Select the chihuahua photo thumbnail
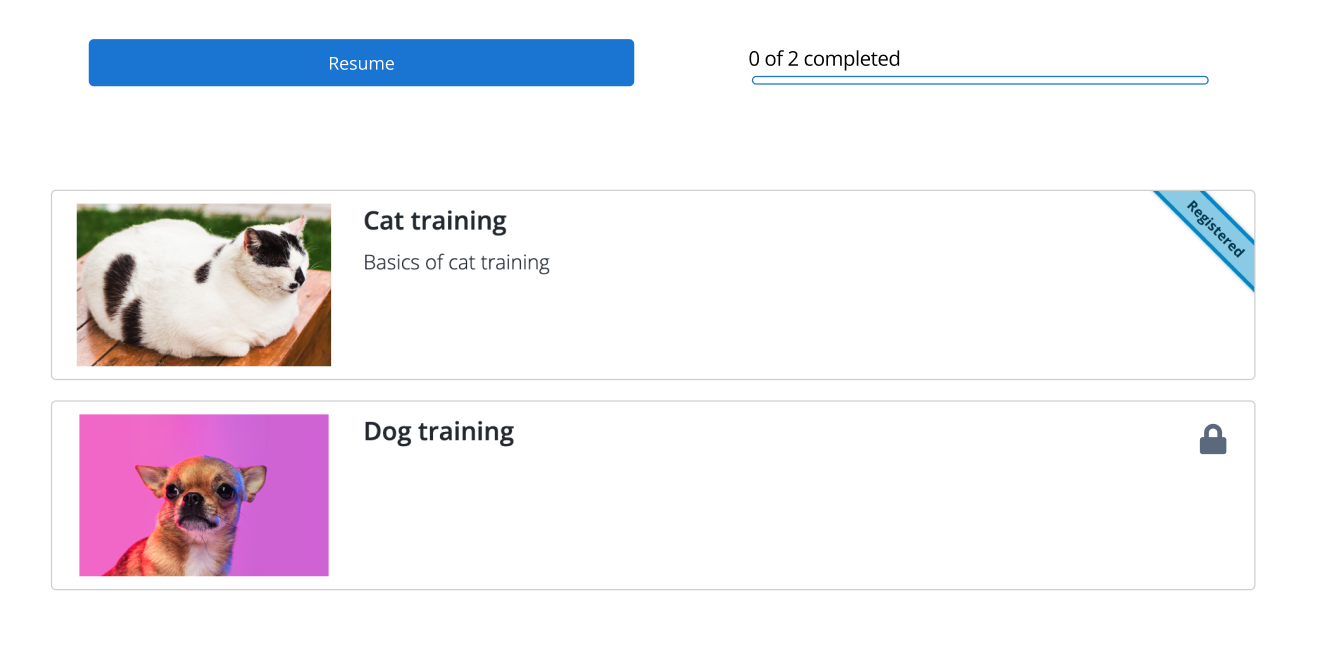Screen dimensions: 1320x668 point(204,495)
